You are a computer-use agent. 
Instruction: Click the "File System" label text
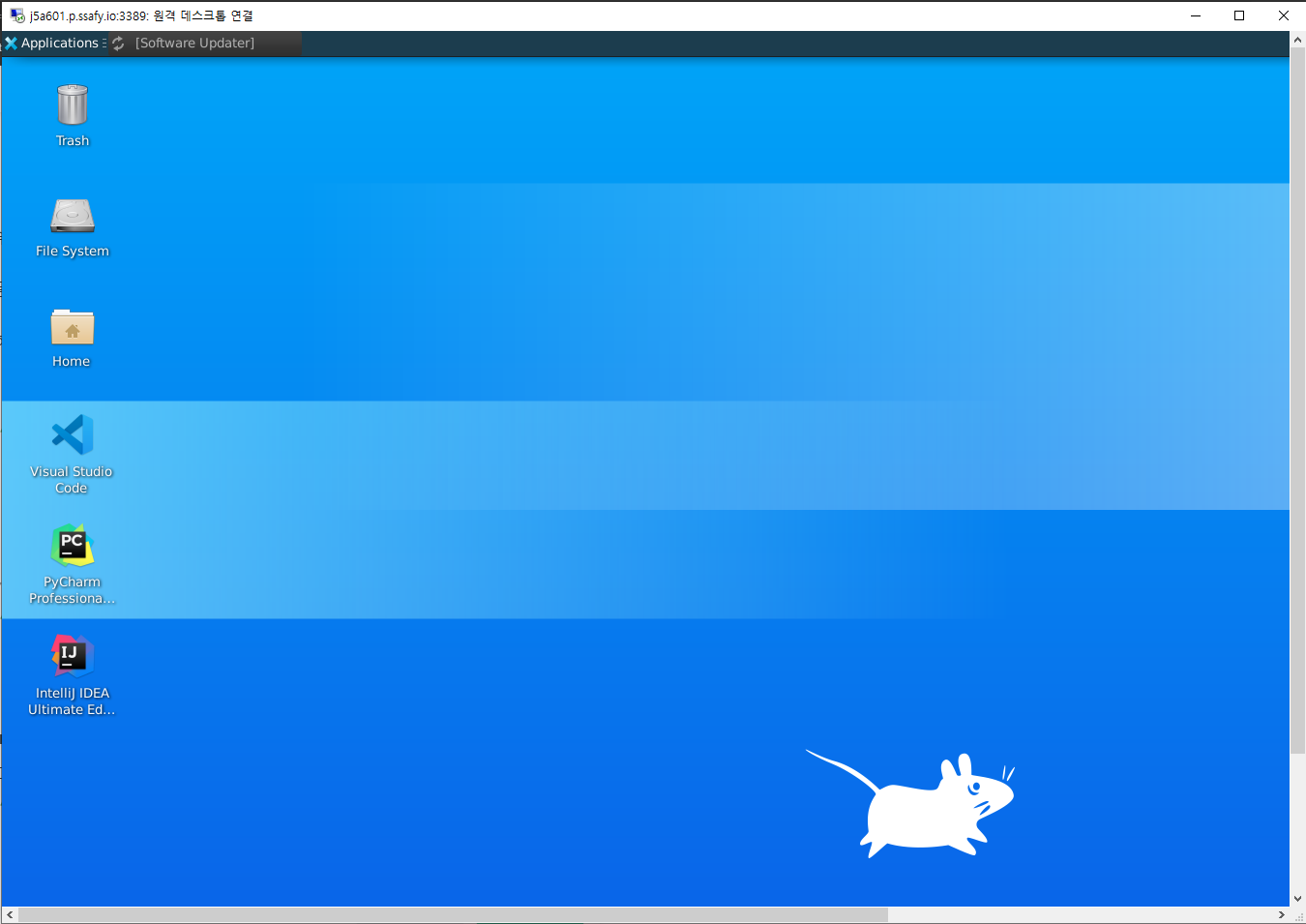click(x=73, y=252)
